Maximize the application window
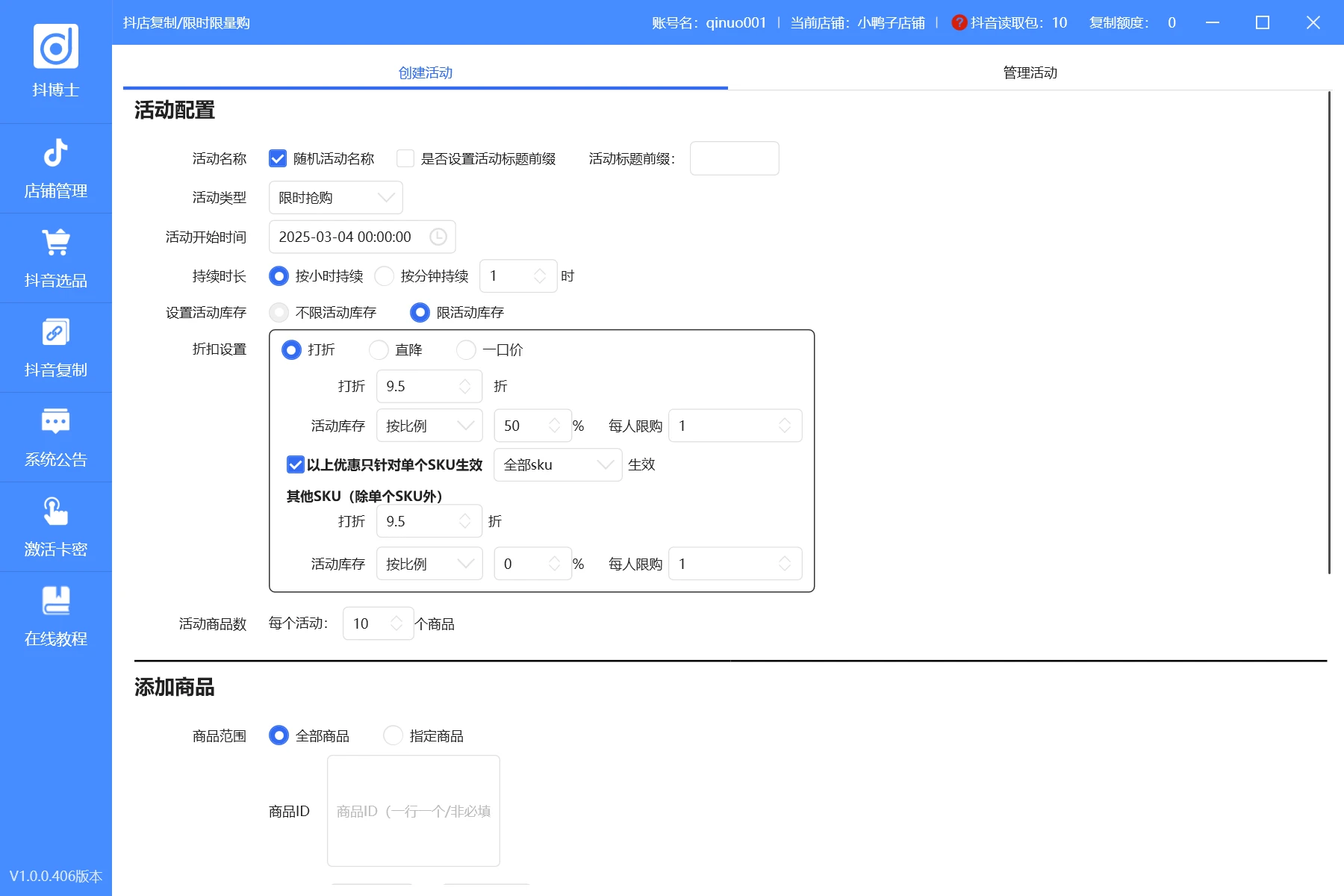 pos(1263,22)
